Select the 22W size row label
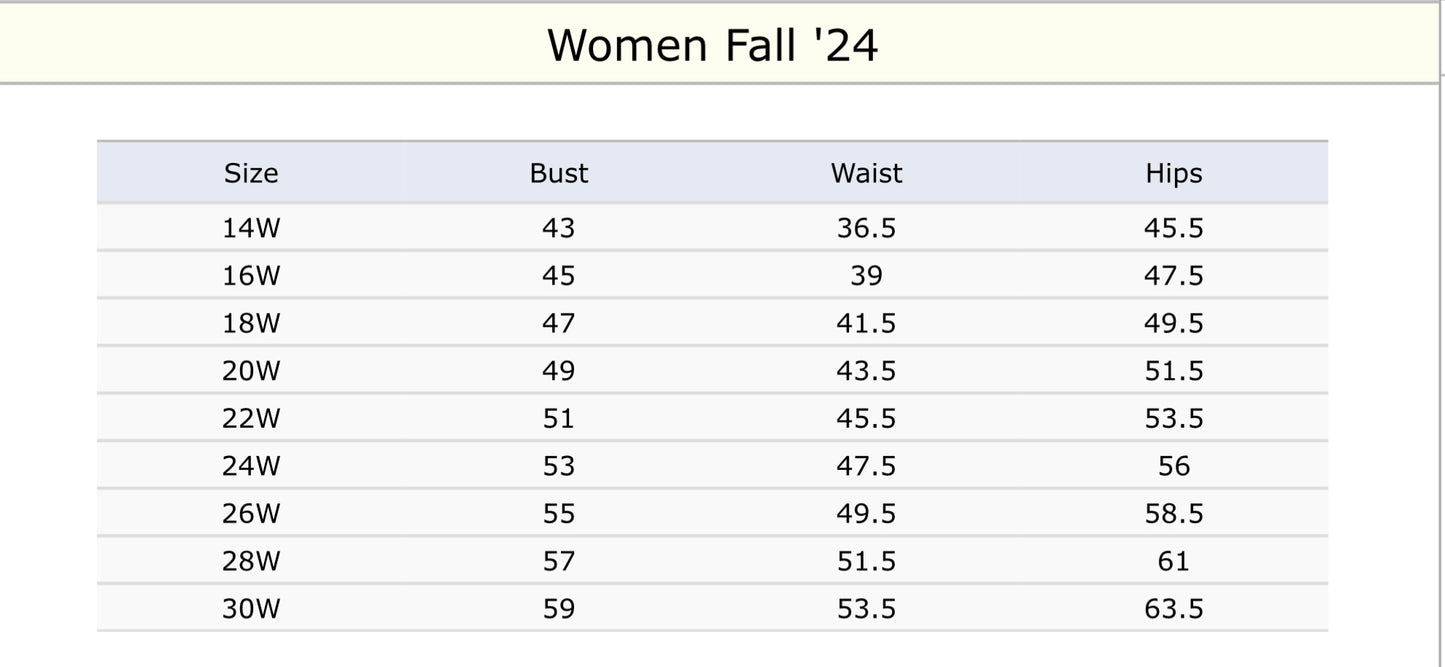This screenshot has width=1445, height=667. pyautogui.click(x=251, y=418)
